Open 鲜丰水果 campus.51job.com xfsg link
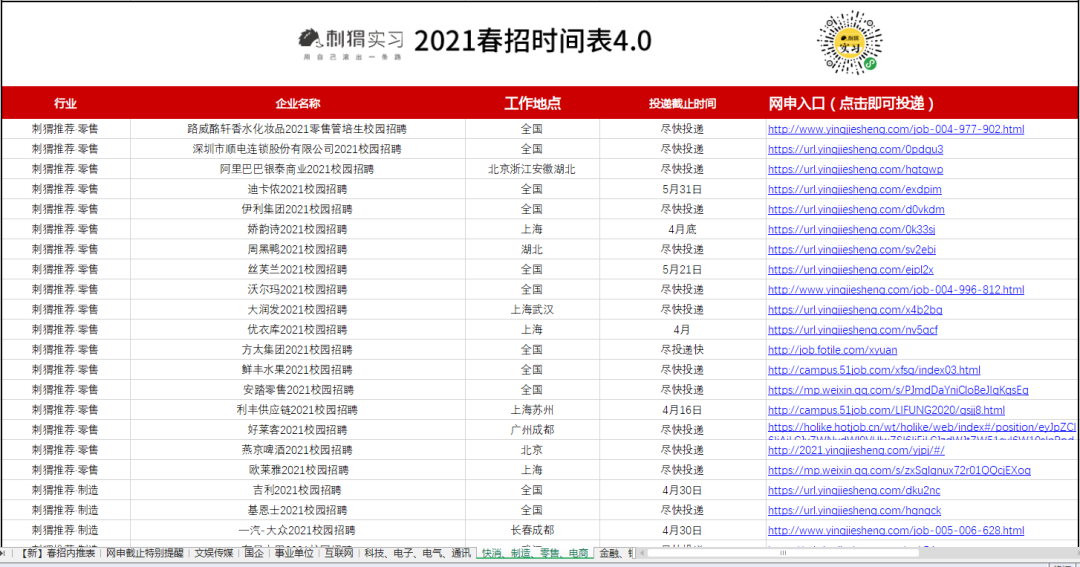The height and width of the screenshot is (567, 1080). (x=874, y=369)
